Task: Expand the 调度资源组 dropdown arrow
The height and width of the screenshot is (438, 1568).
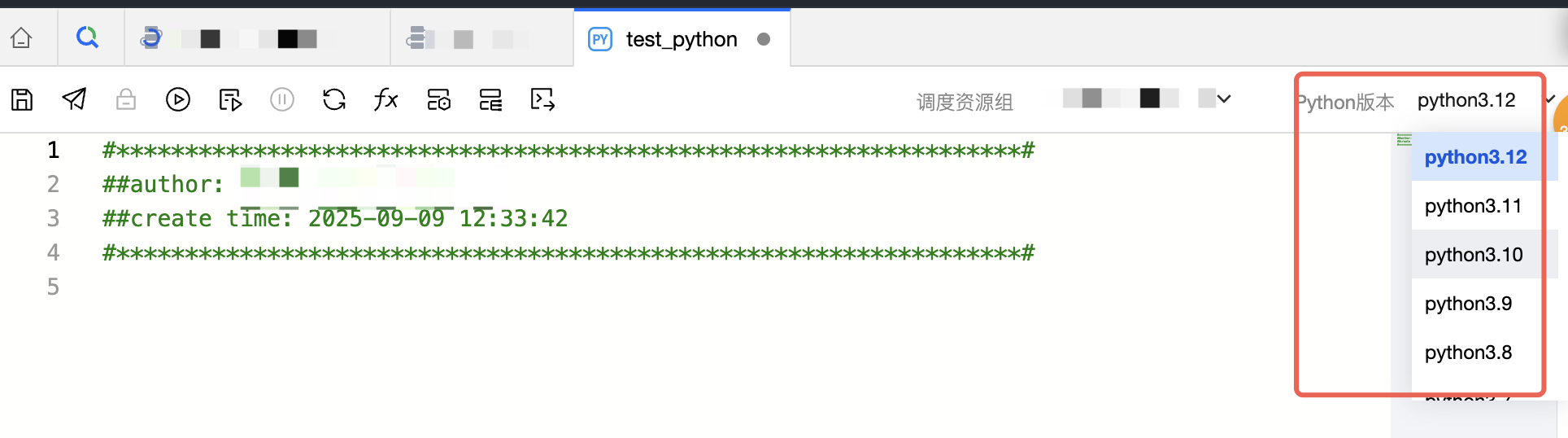Action: pyautogui.click(x=1224, y=99)
